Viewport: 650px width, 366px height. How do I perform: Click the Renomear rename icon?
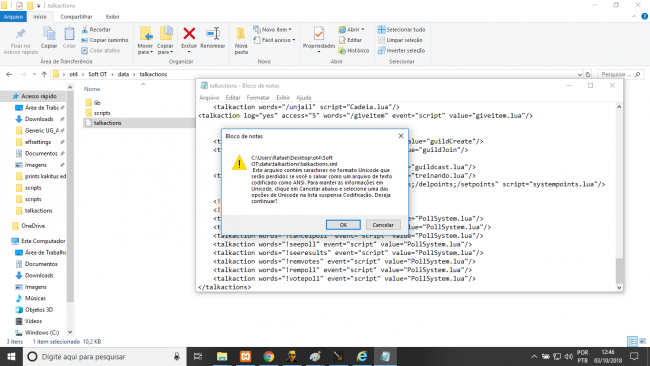point(213,38)
